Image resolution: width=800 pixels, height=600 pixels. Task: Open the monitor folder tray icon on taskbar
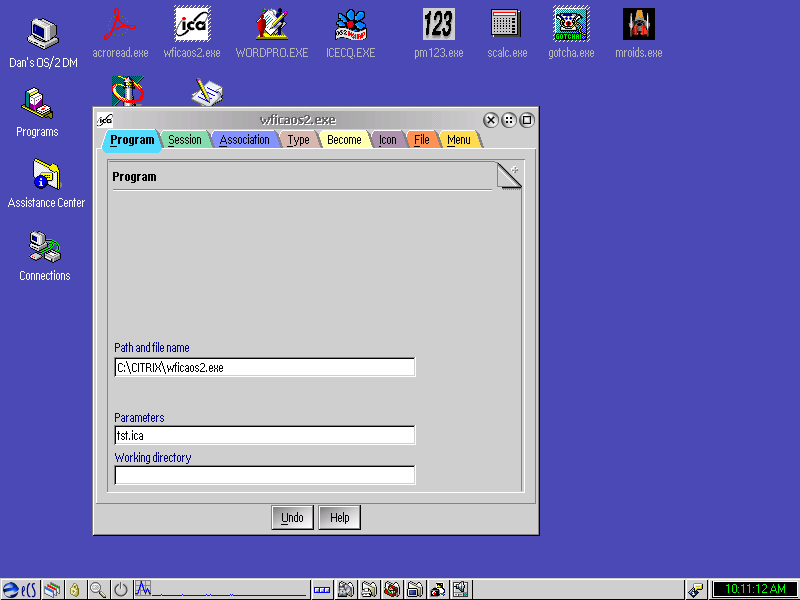pos(415,590)
